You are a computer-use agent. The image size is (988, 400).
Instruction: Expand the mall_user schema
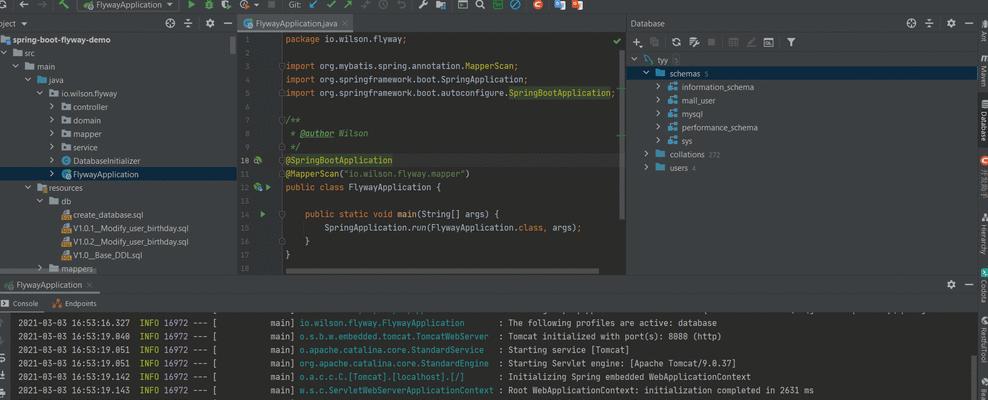click(x=658, y=100)
